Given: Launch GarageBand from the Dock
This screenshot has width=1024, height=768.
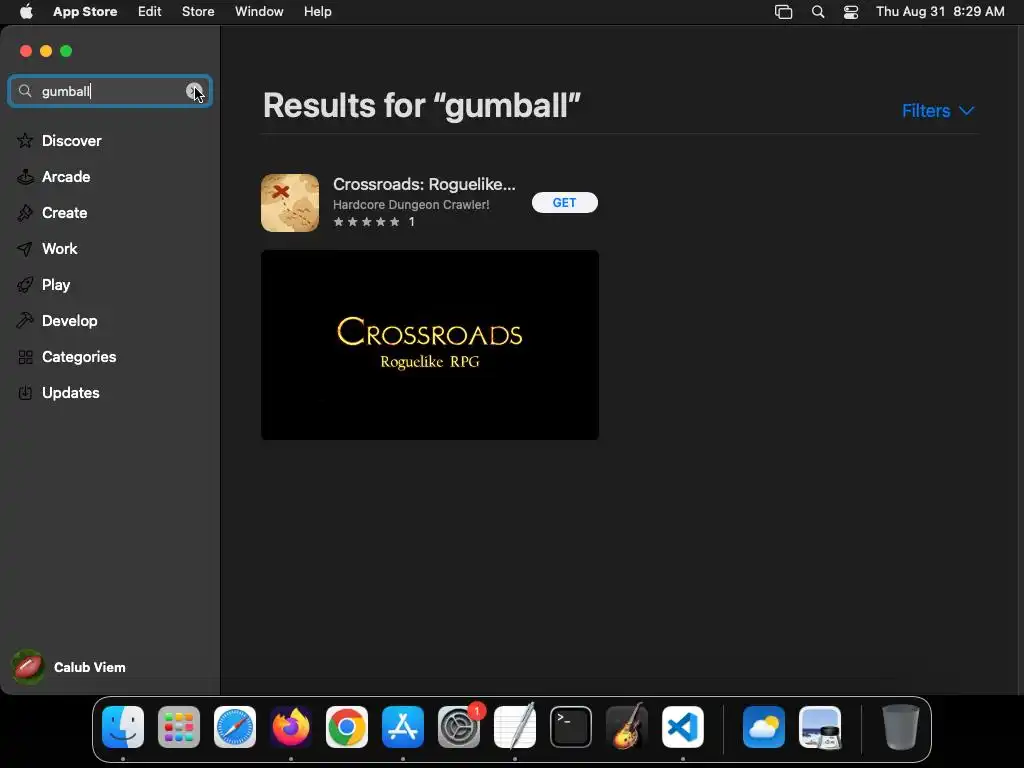Looking at the screenshot, I should [x=627, y=727].
